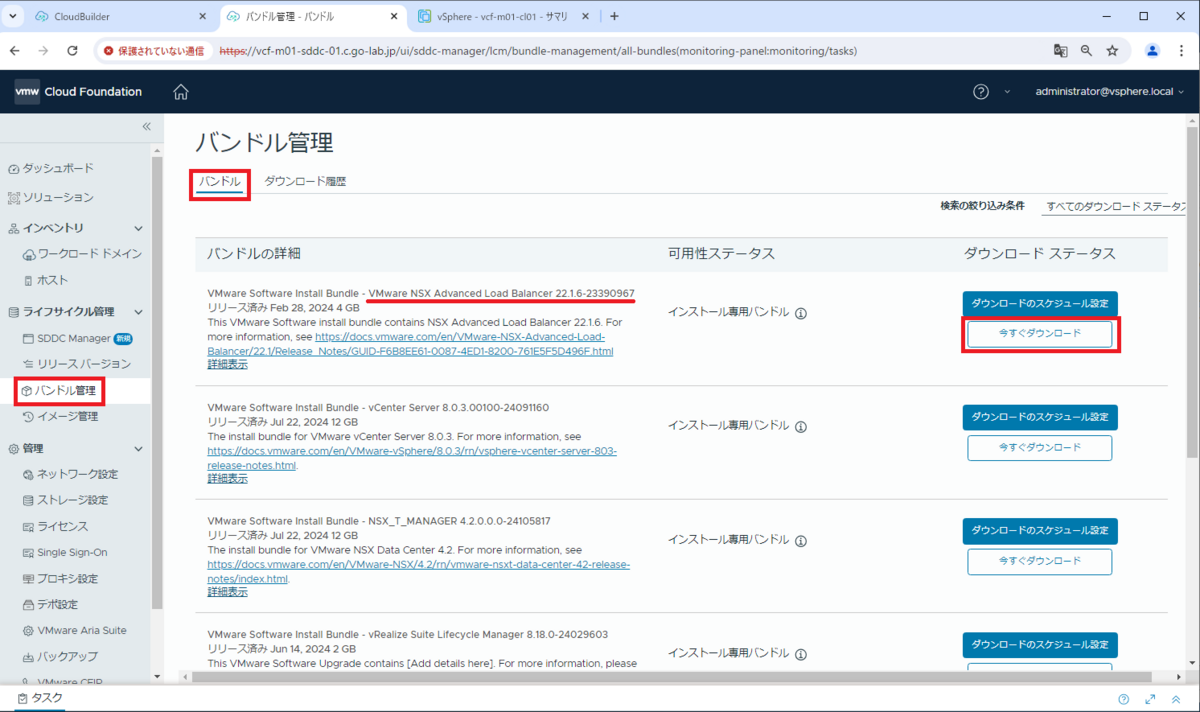Screen dimensions: 1200x712
Task: Select バンドル管理 in the sidebar
Action: 59,390
